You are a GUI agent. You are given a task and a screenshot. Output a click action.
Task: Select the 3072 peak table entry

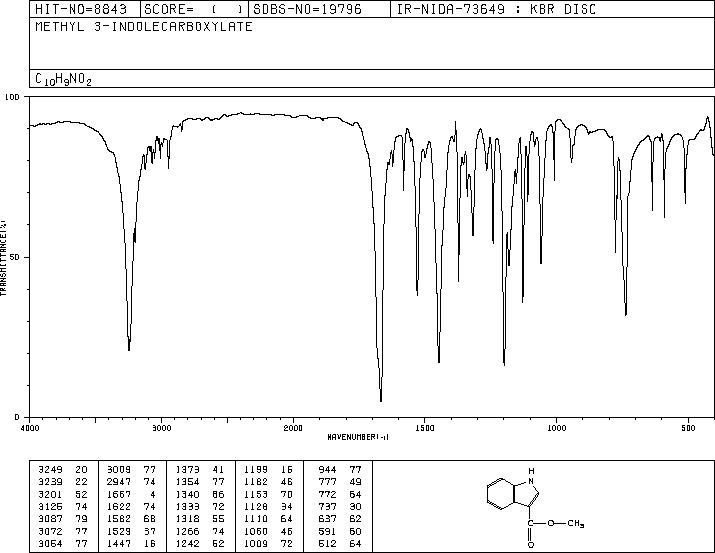[63, 532]
